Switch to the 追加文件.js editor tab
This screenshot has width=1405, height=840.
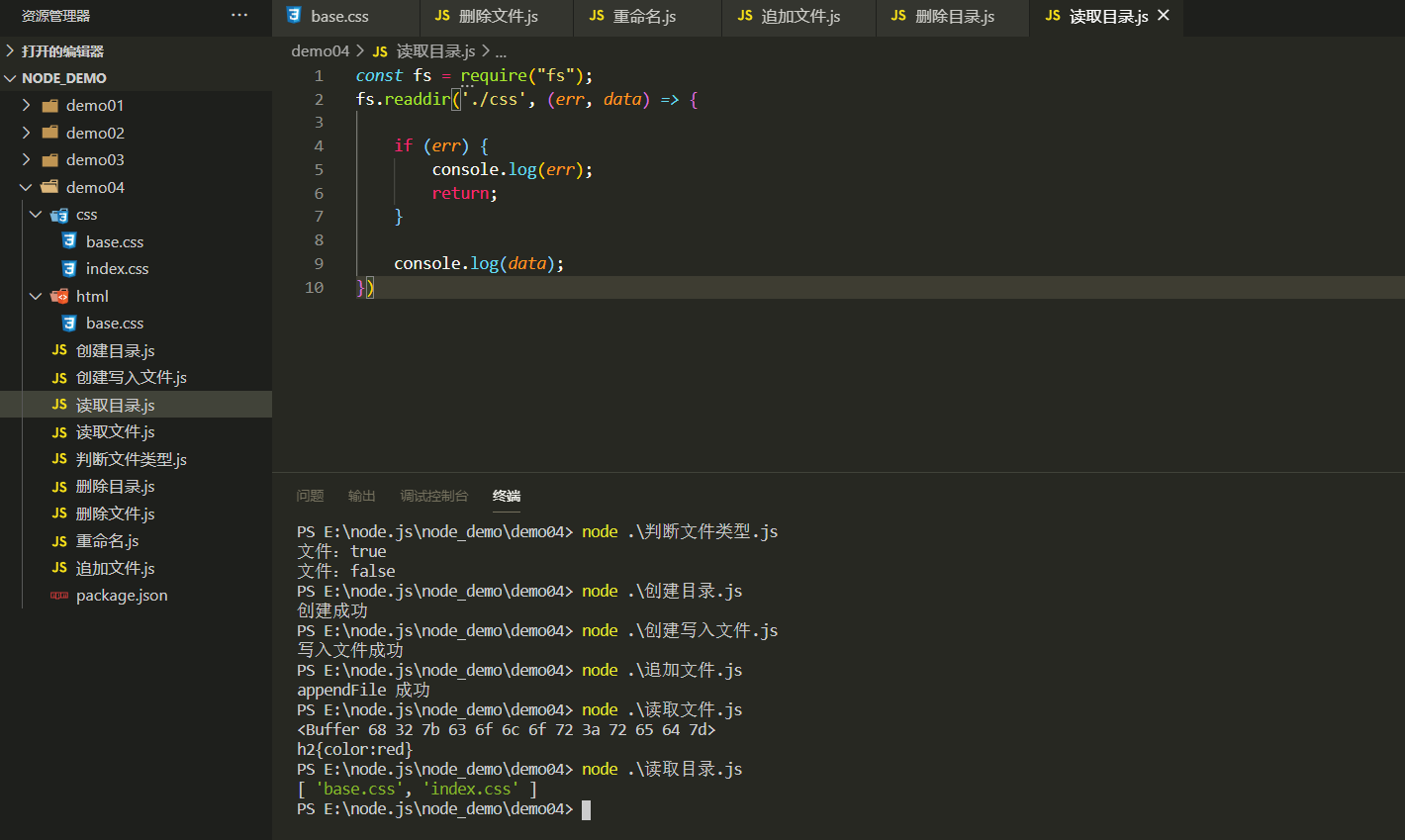799,17
